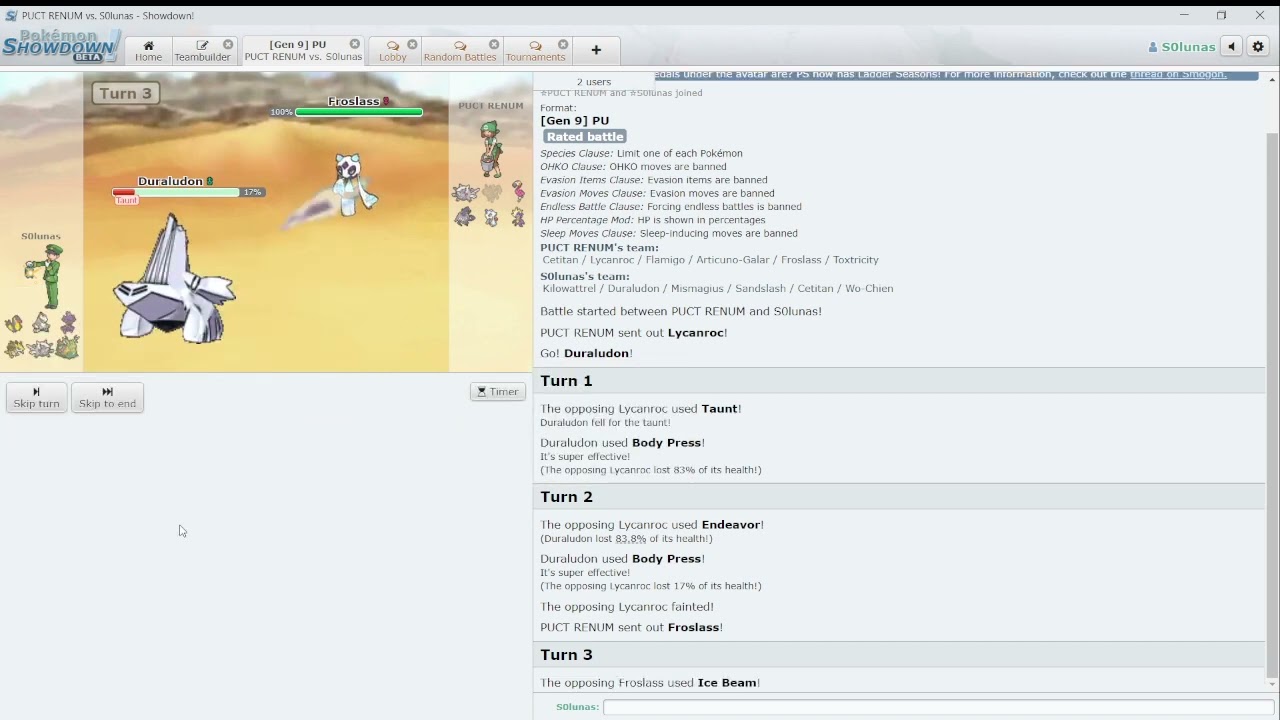Click PUCT RENUM's Flamigo team icon
1280x720 pixels.
(517, 191)
